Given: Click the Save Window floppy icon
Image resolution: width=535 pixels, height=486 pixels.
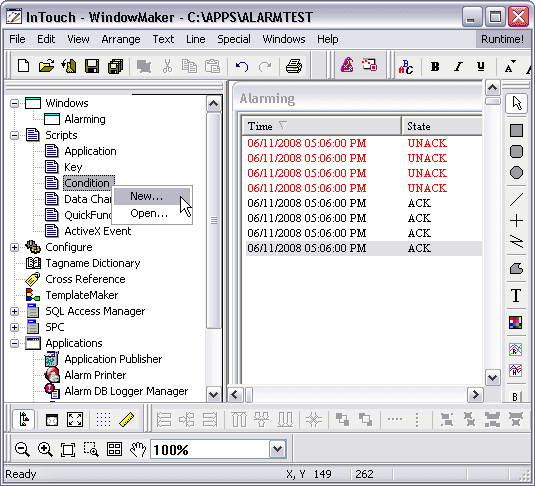Looking at the screenshot, I should click(92, 66).
